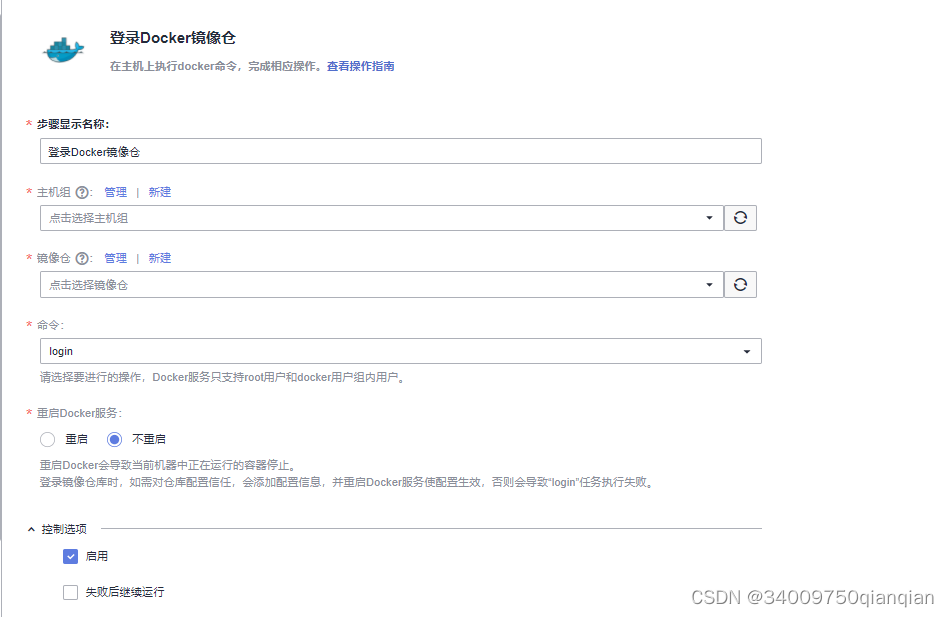
Task: Open the 点击选择主机组 dropdown
Action: (382, 218)
